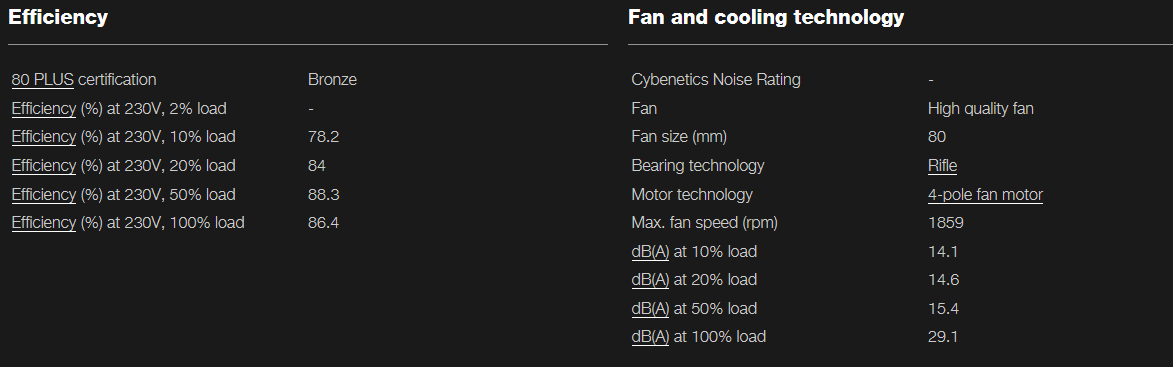Click Efficiency link for 10% load row
1173x367 pixels.
44,137
